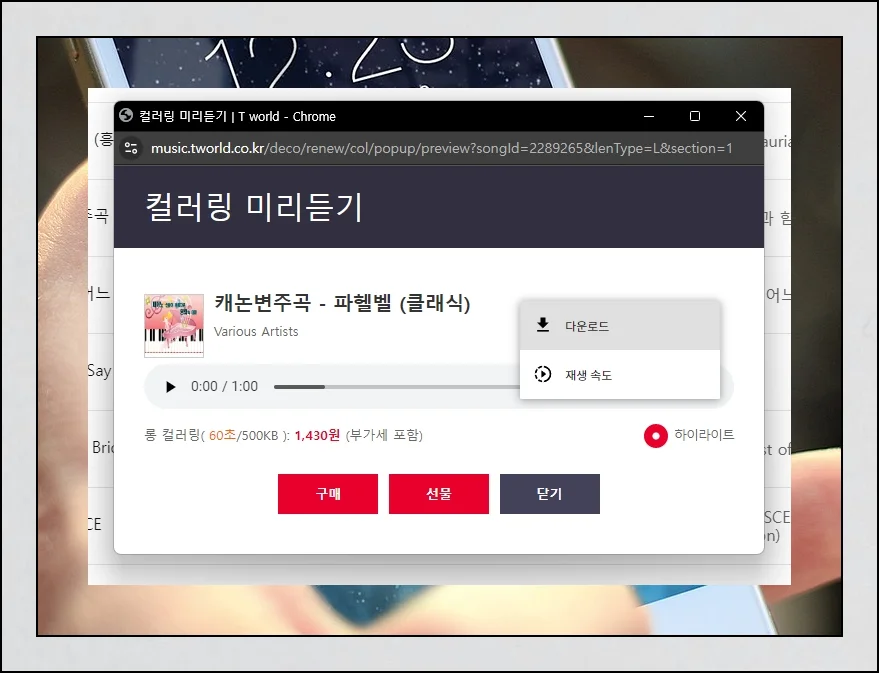This screenshot has width=879, height=673.
Task: Click the Various Artists artist name
Action: pyautogui.click(x=256, y=331)
